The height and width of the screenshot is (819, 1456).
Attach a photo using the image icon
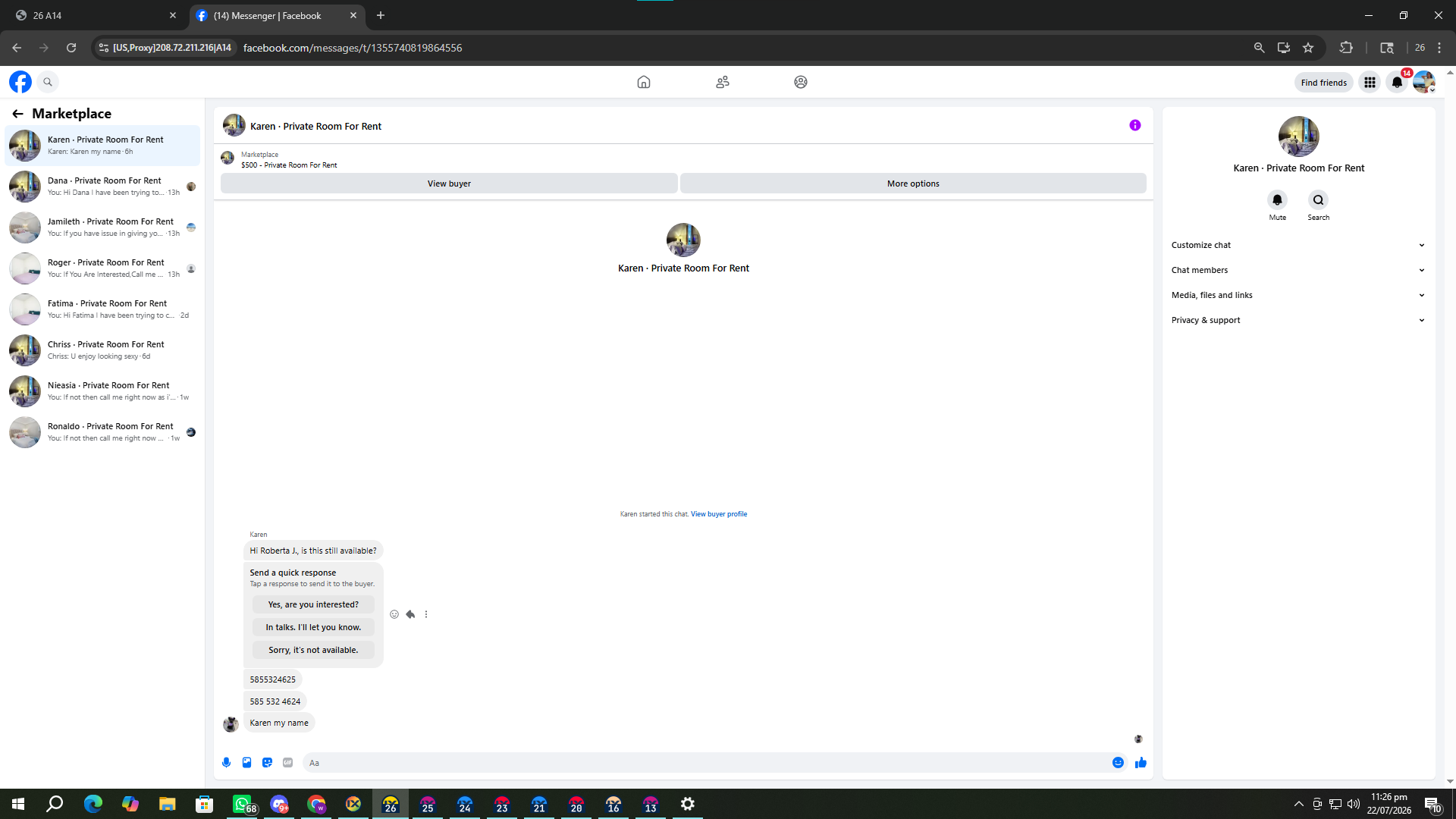pyautogui.click(x=247, y=763)
